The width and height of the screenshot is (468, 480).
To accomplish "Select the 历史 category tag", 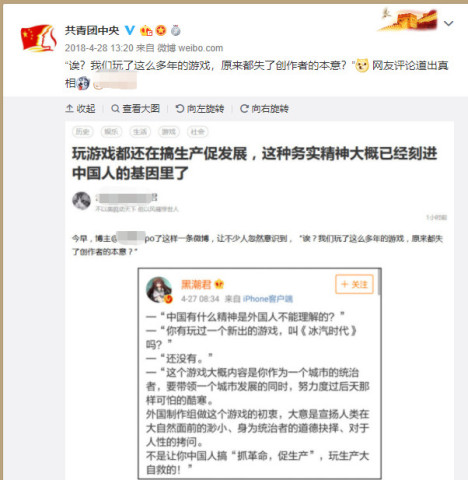I will pyautogui.click(x=83, y=132).
